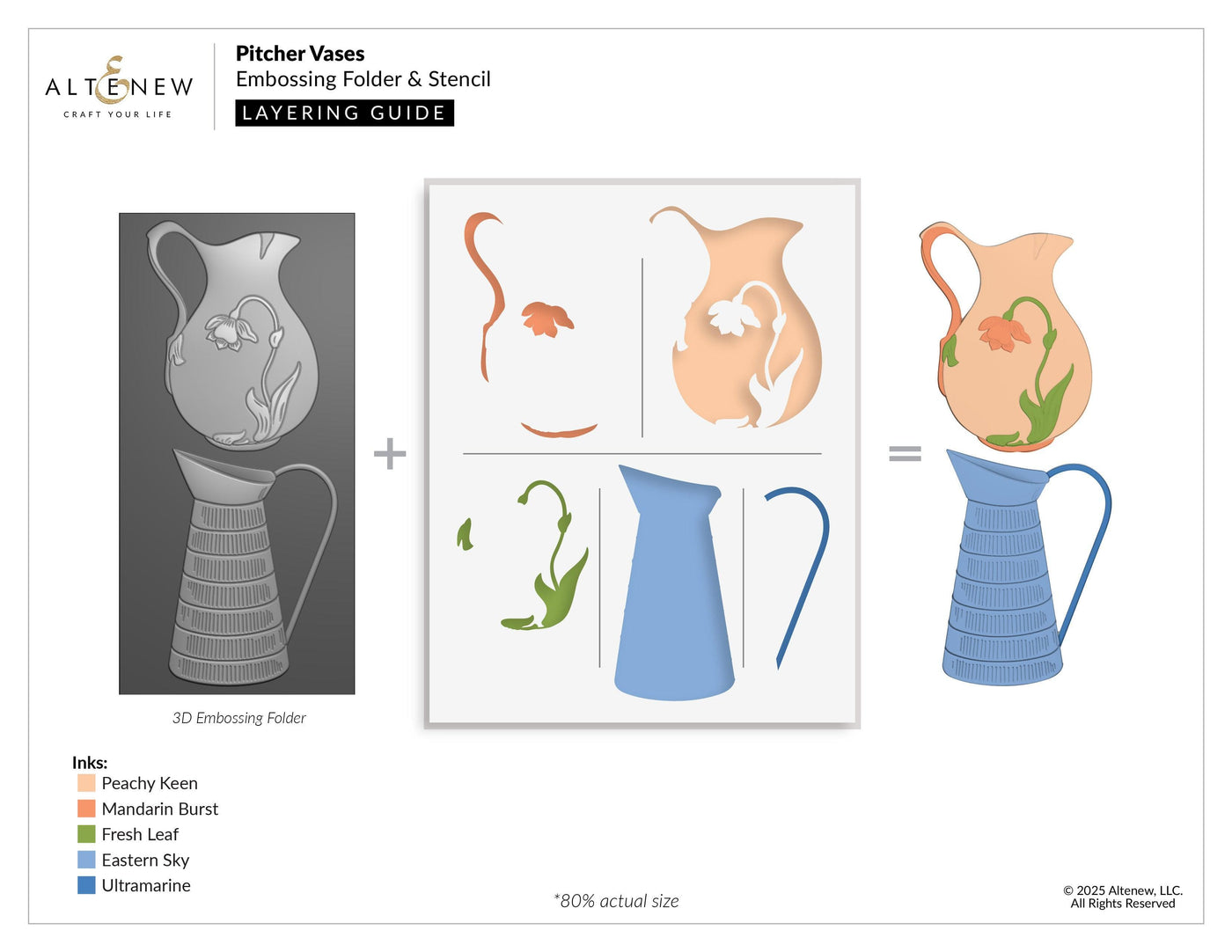Click the LAYERING GUIDE black banner

pos(344,113)
